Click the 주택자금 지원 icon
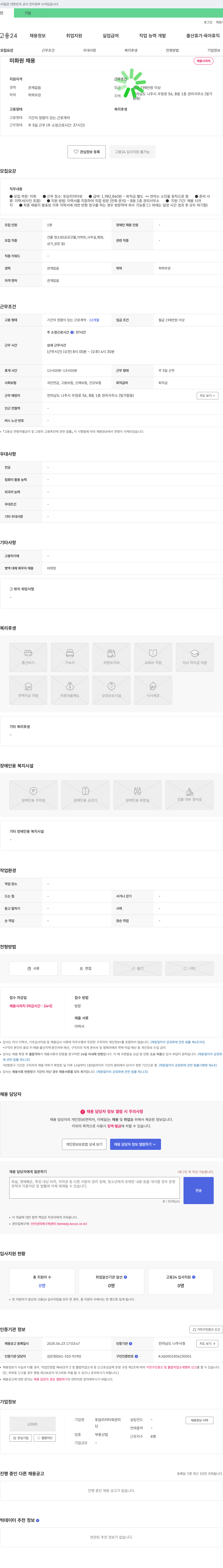The width and height of the screenshot is (223, 1568). 28,690
